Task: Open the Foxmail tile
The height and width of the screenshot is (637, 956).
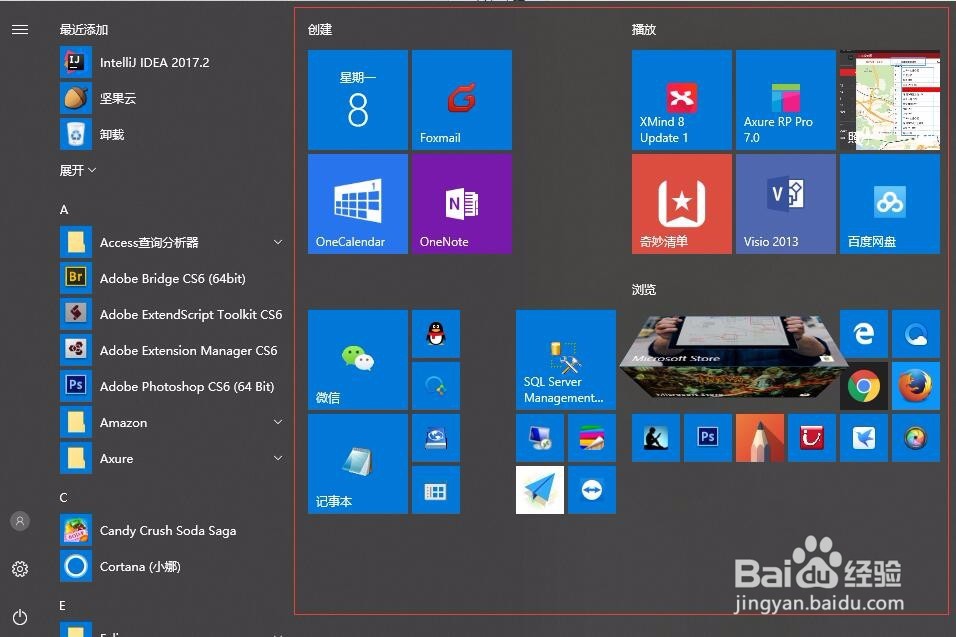Action: click(x=462, y=100)
